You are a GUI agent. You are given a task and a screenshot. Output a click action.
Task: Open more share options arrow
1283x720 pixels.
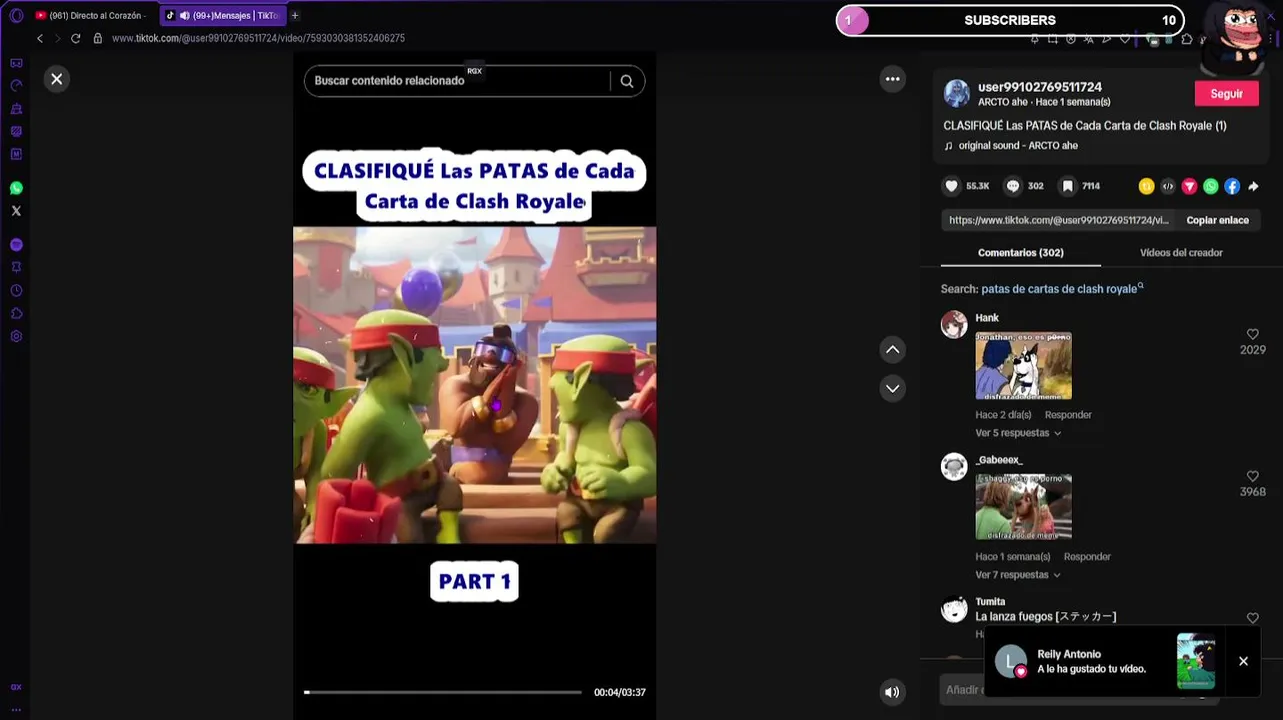1253,186
